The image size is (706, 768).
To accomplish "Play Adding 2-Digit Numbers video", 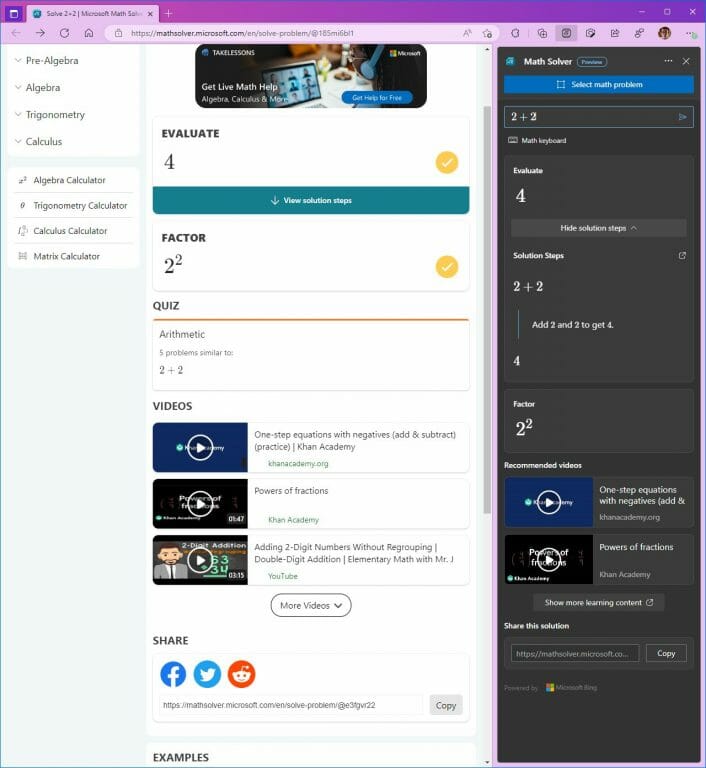I will pyautogui.click(x=200, y=560).
